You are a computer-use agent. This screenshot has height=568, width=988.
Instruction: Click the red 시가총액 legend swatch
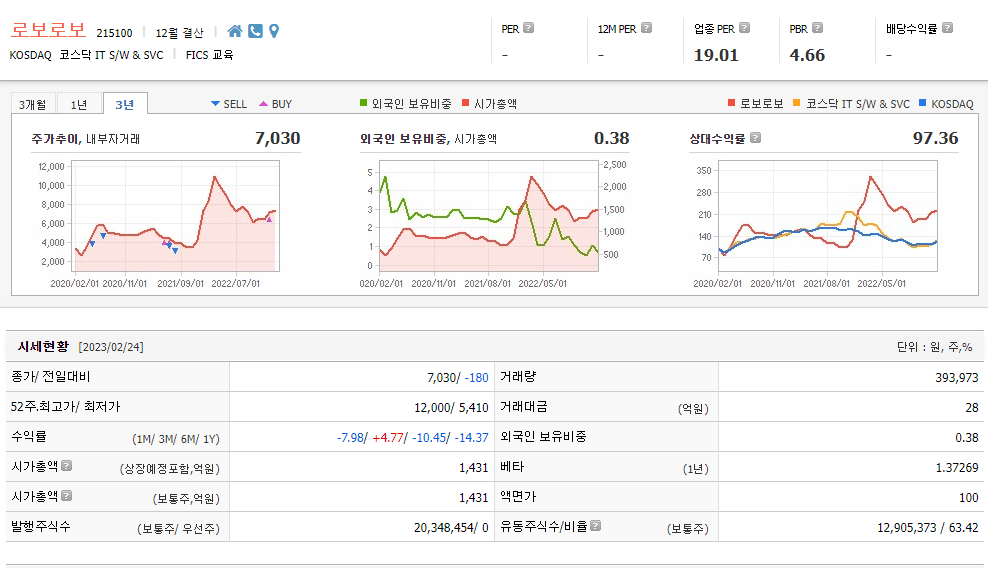point(466,103)
